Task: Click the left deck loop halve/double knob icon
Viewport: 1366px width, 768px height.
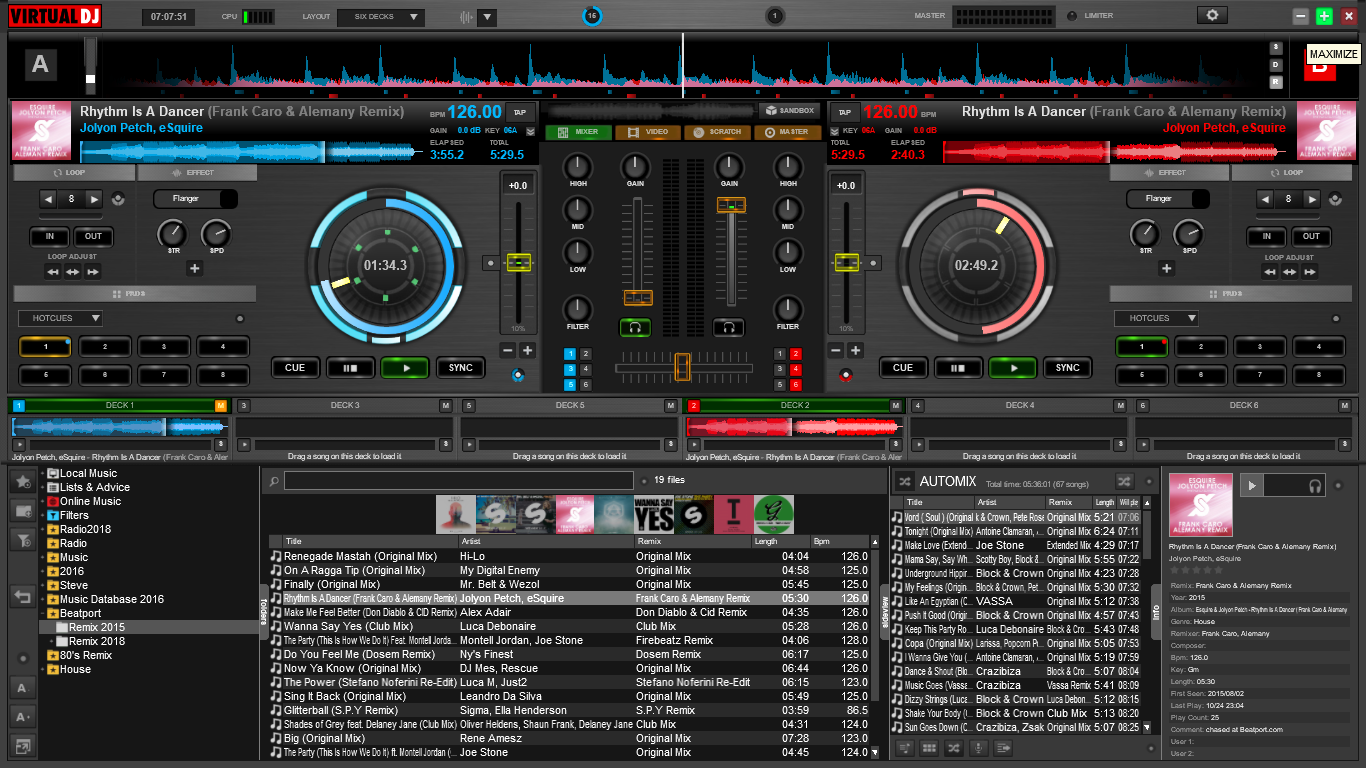Action: pyautogui.click(x=120, y=199)
